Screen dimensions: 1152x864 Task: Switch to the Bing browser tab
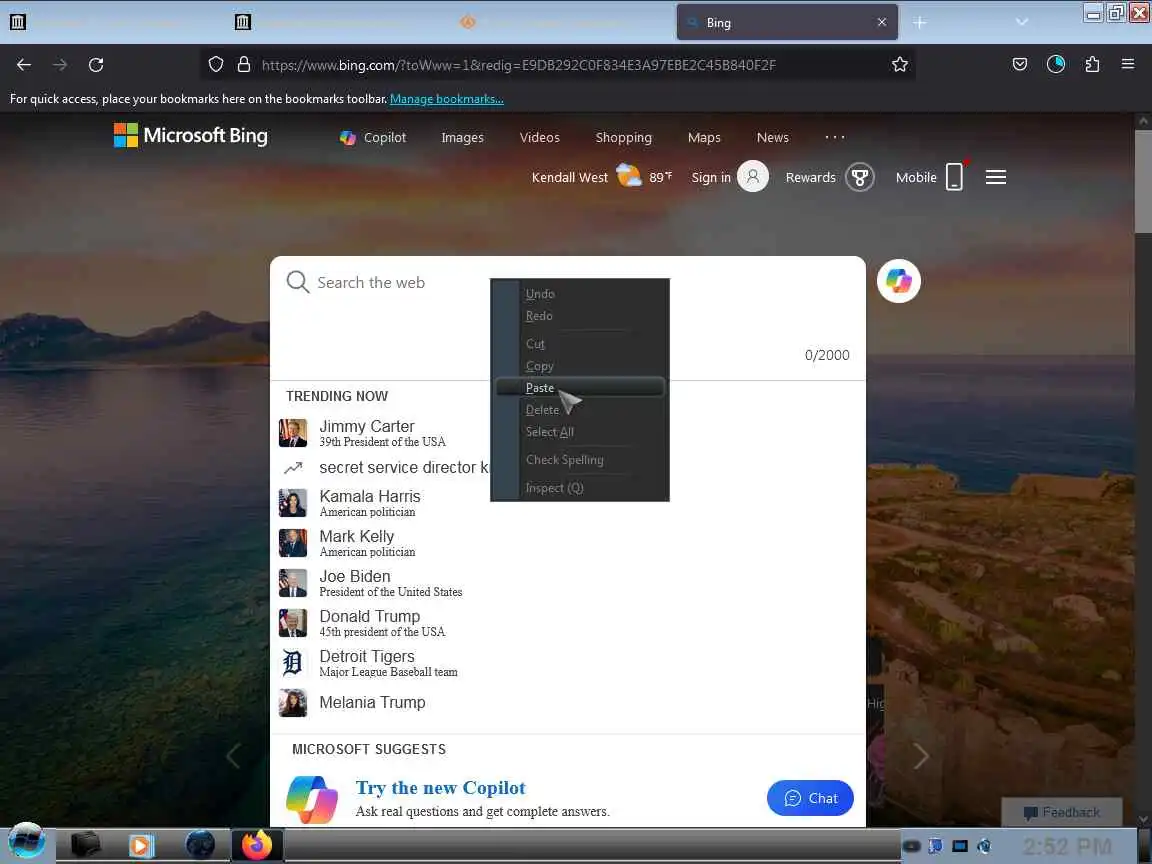(x=787, y=22)
